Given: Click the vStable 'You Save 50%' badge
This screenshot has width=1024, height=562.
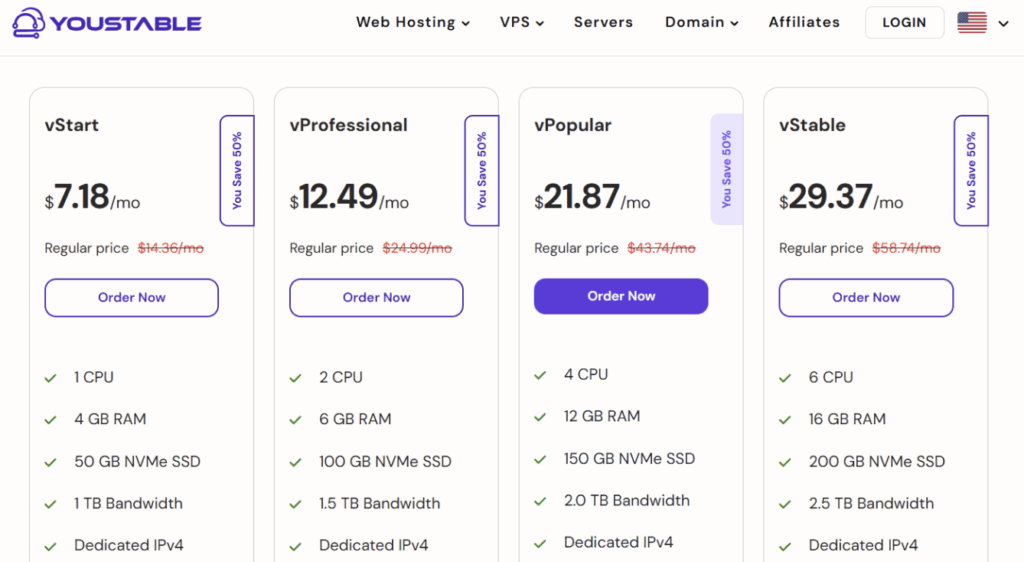Looking at the screenshot, I should click(x=971, y=170).
